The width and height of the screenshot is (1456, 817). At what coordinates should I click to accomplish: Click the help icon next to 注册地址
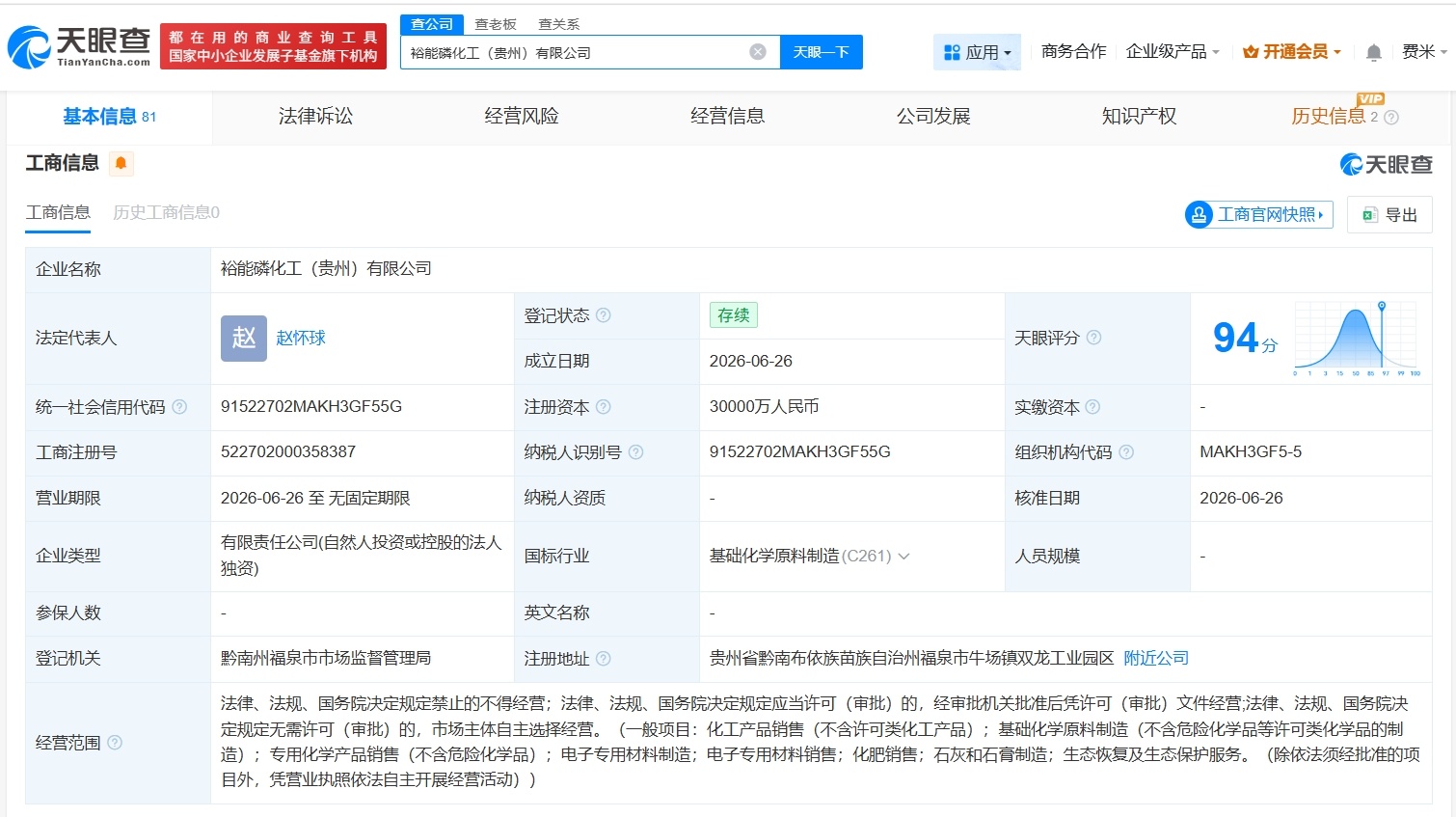pyautogui.click(x=604, y=659)
